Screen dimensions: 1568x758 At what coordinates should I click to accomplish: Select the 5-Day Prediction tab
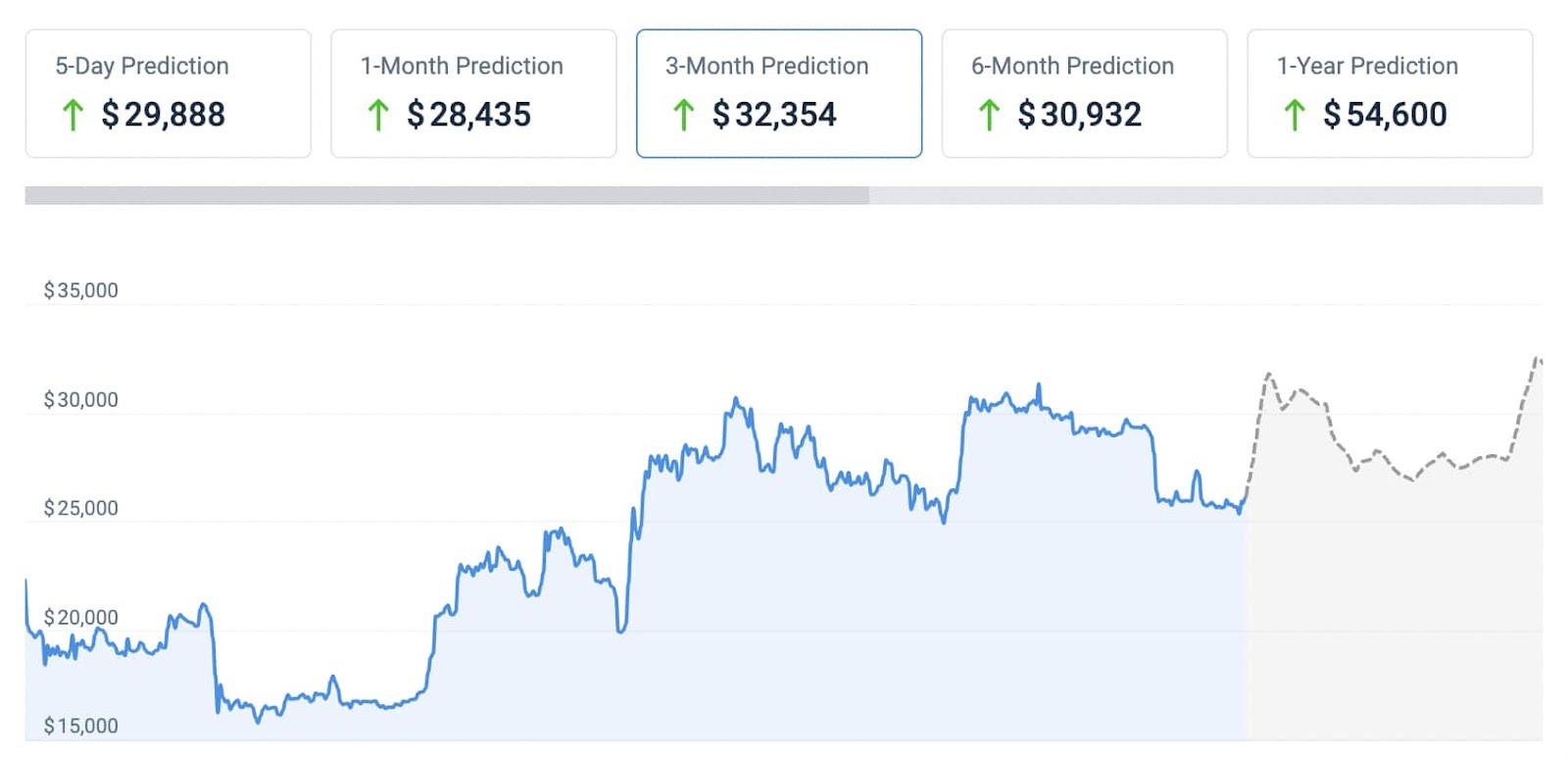pos(168,93)
